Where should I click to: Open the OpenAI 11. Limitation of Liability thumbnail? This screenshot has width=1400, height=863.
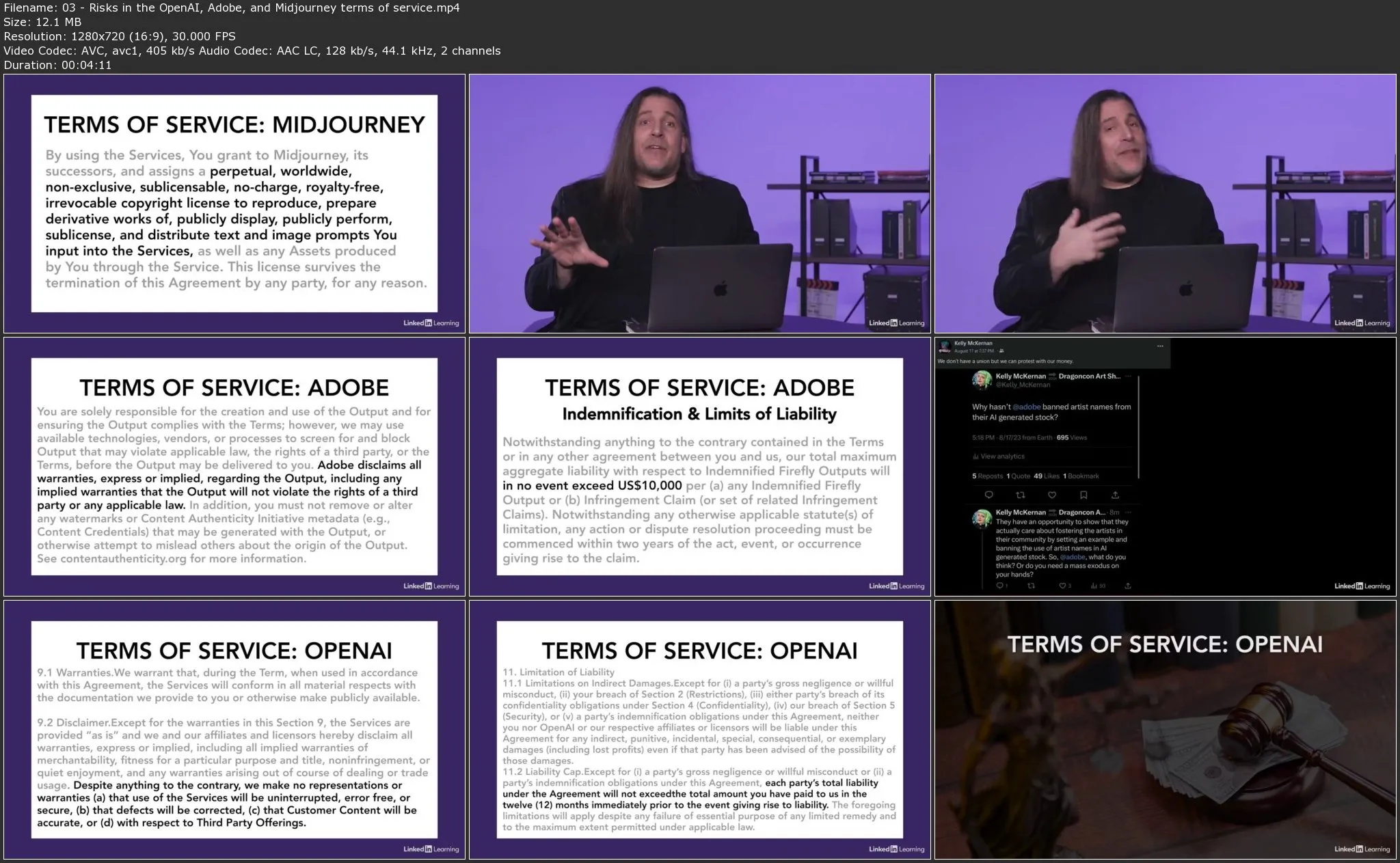pyautogui.click(x=700, y=730)
